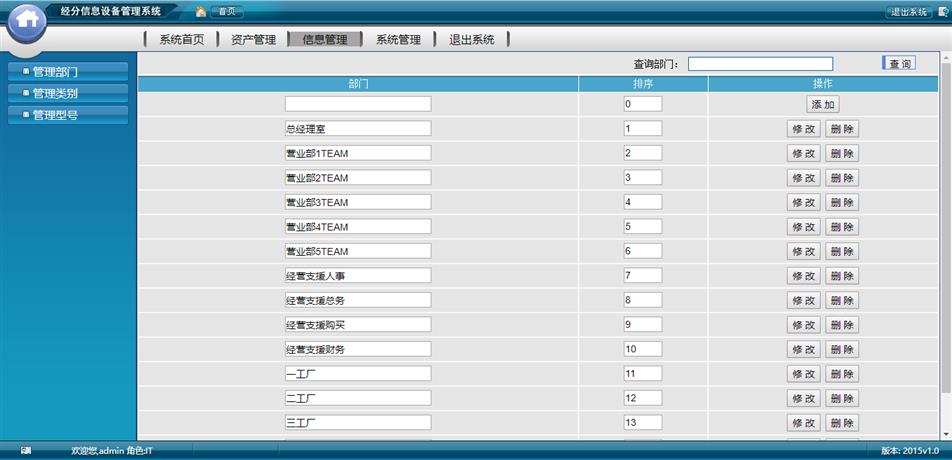This screenshot has height=460, width=952.
Task: Click the 部门 column header
Action: [358, 84]
